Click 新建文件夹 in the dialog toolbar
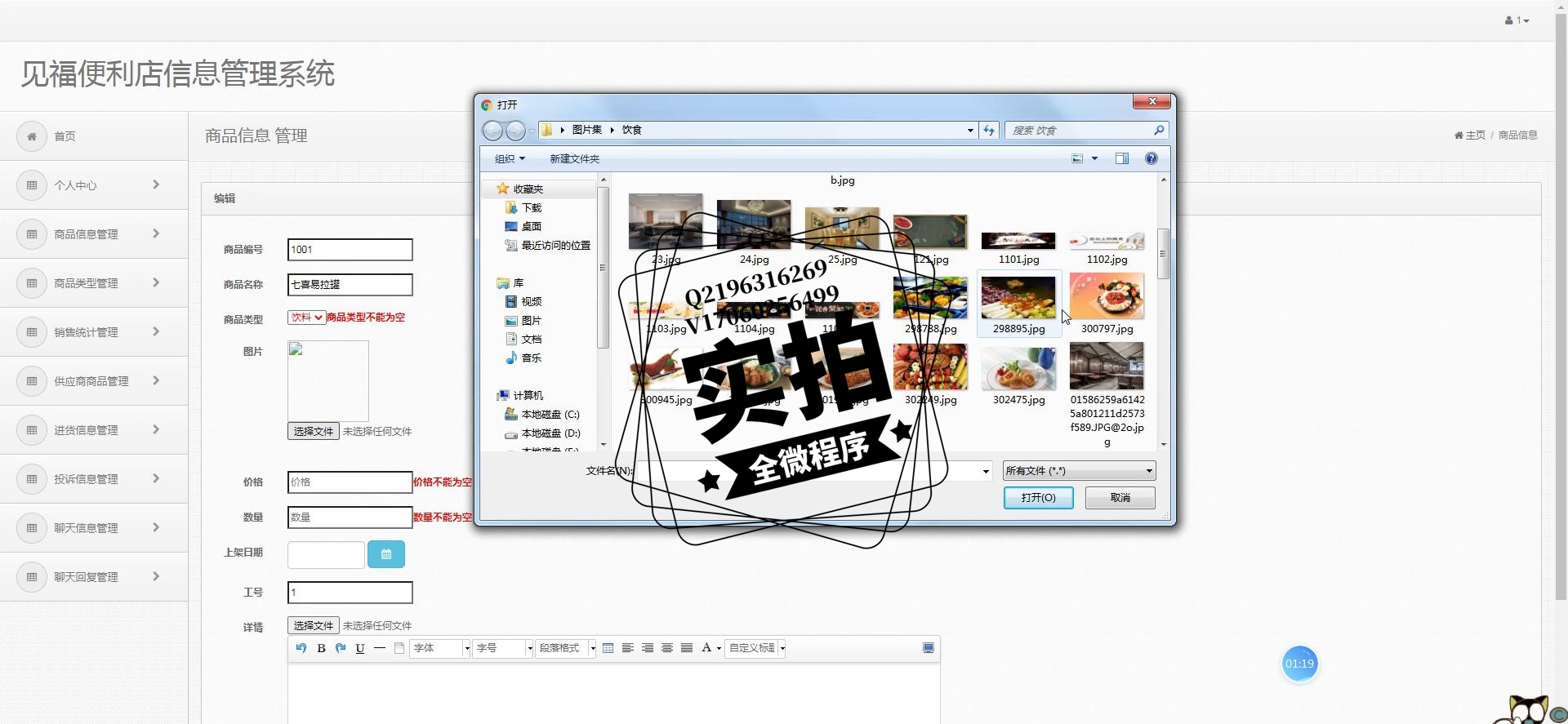This screenshot has height=724, width=1568. tap(574, 159)
